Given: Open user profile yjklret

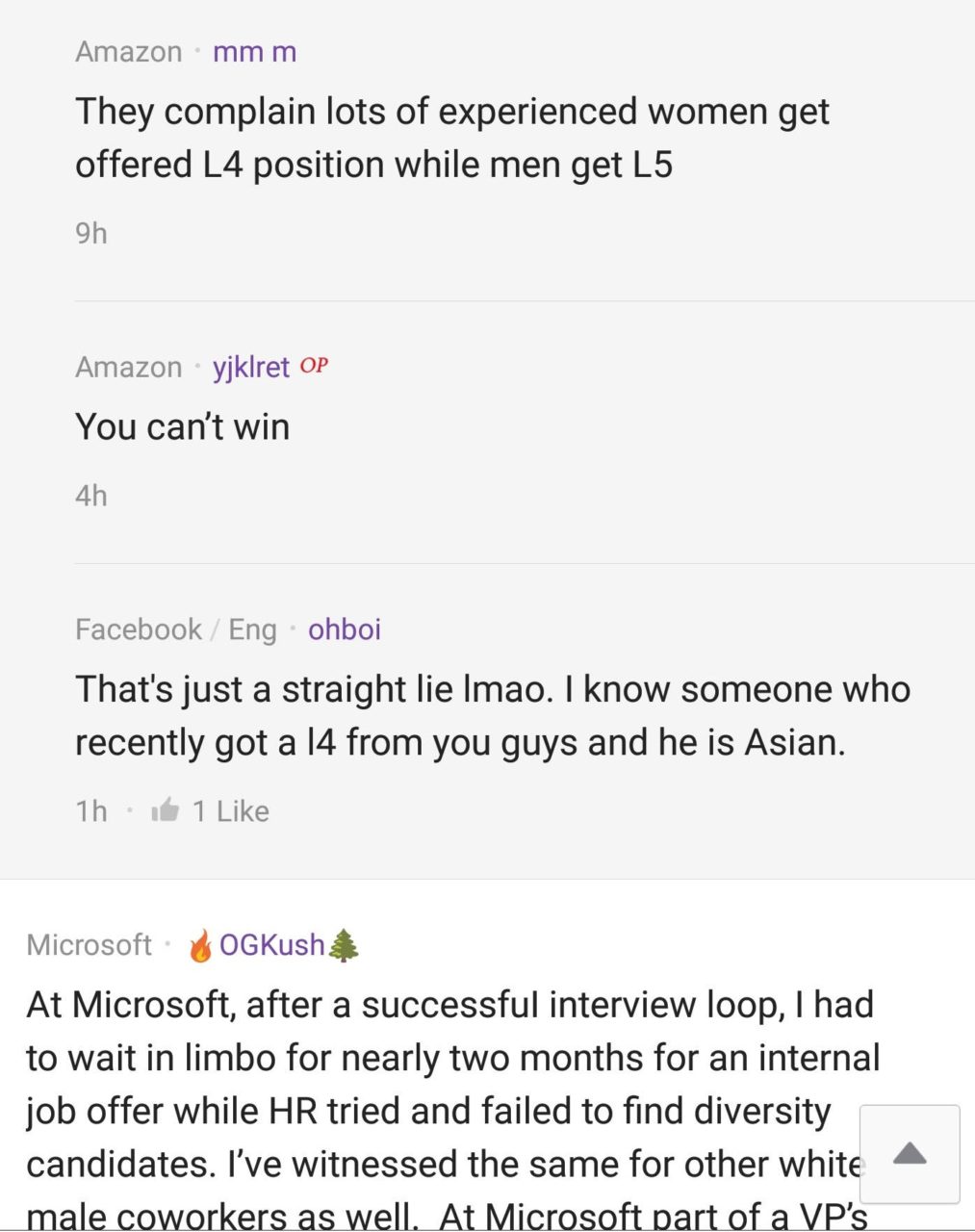Looking at the screenshot, I should click(x=250, y=367).
